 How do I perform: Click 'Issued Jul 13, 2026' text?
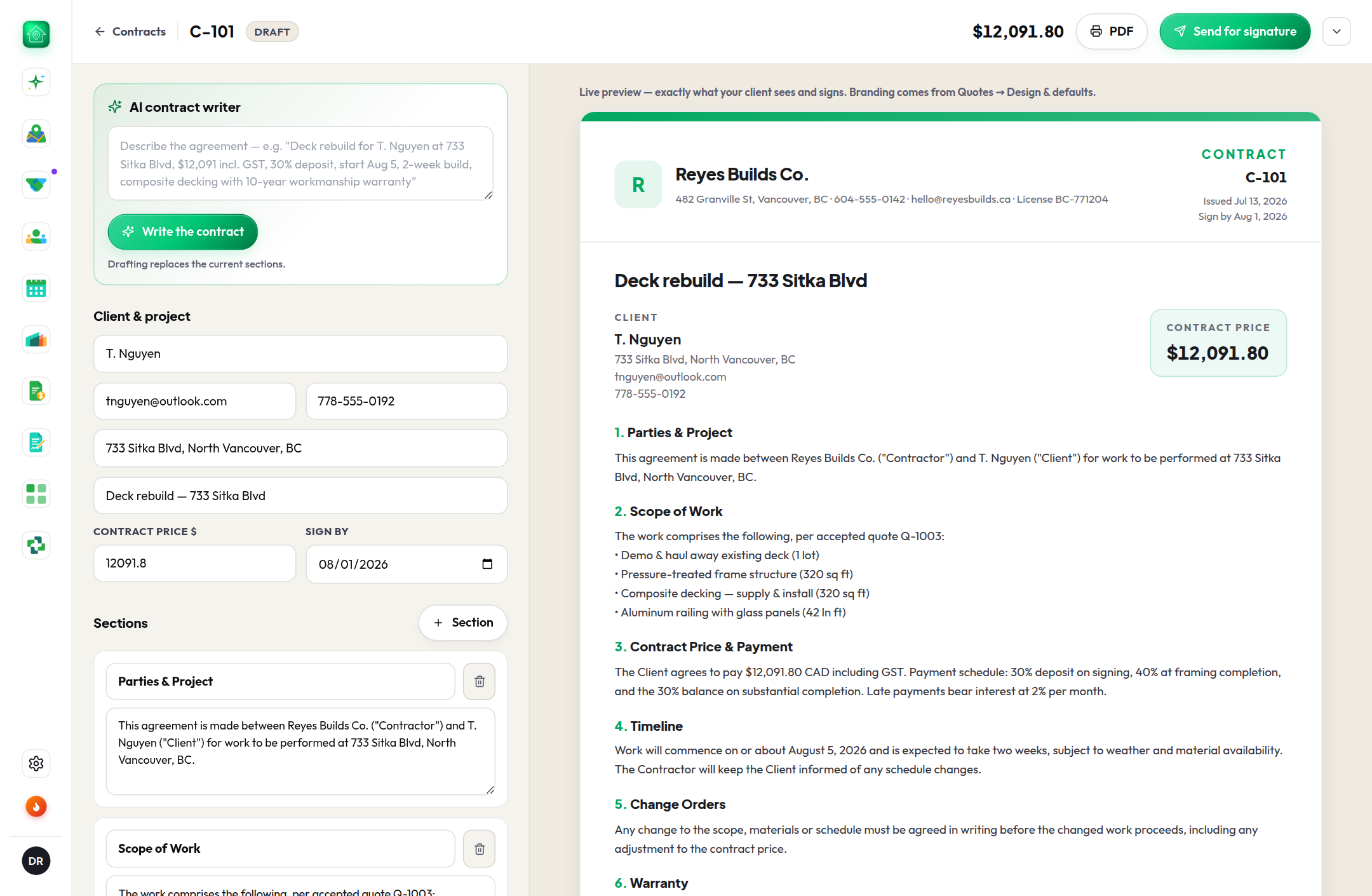pos(1245,201)
